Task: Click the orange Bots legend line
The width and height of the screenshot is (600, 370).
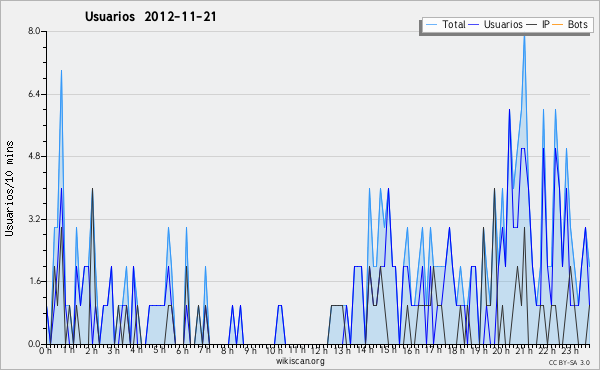Action: click(558, 25)
